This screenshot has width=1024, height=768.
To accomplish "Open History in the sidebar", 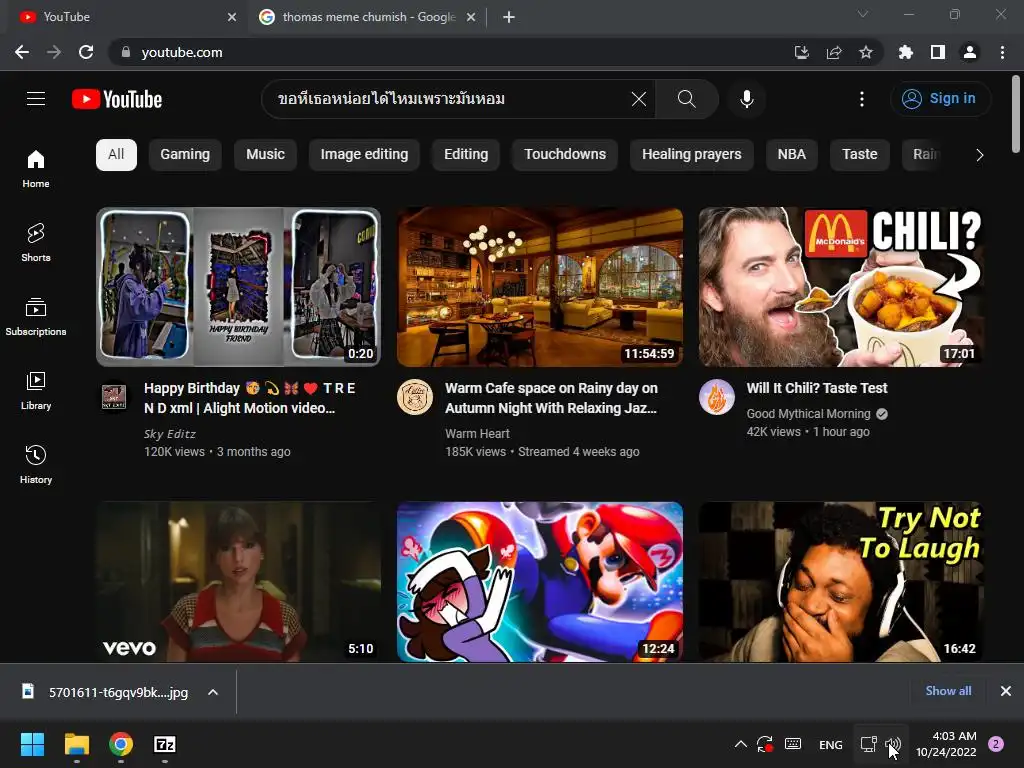I will pyautogui.click(x=36, y=464).
